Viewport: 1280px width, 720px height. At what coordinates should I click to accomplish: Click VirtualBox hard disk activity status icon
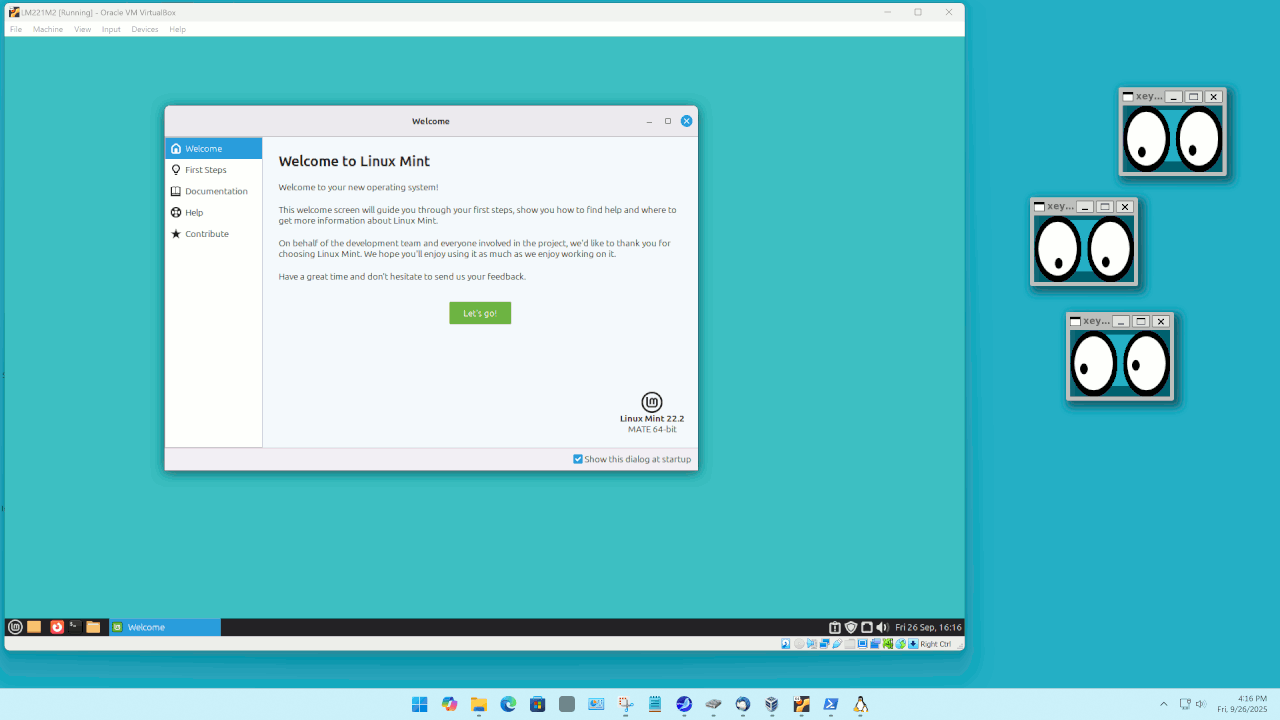tap(786, 644)
